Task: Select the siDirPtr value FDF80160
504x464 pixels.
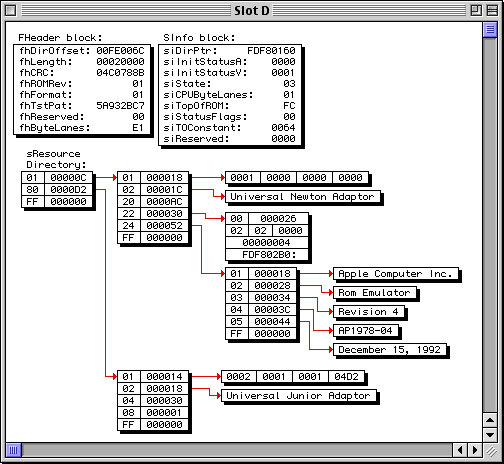Action: 271,51
